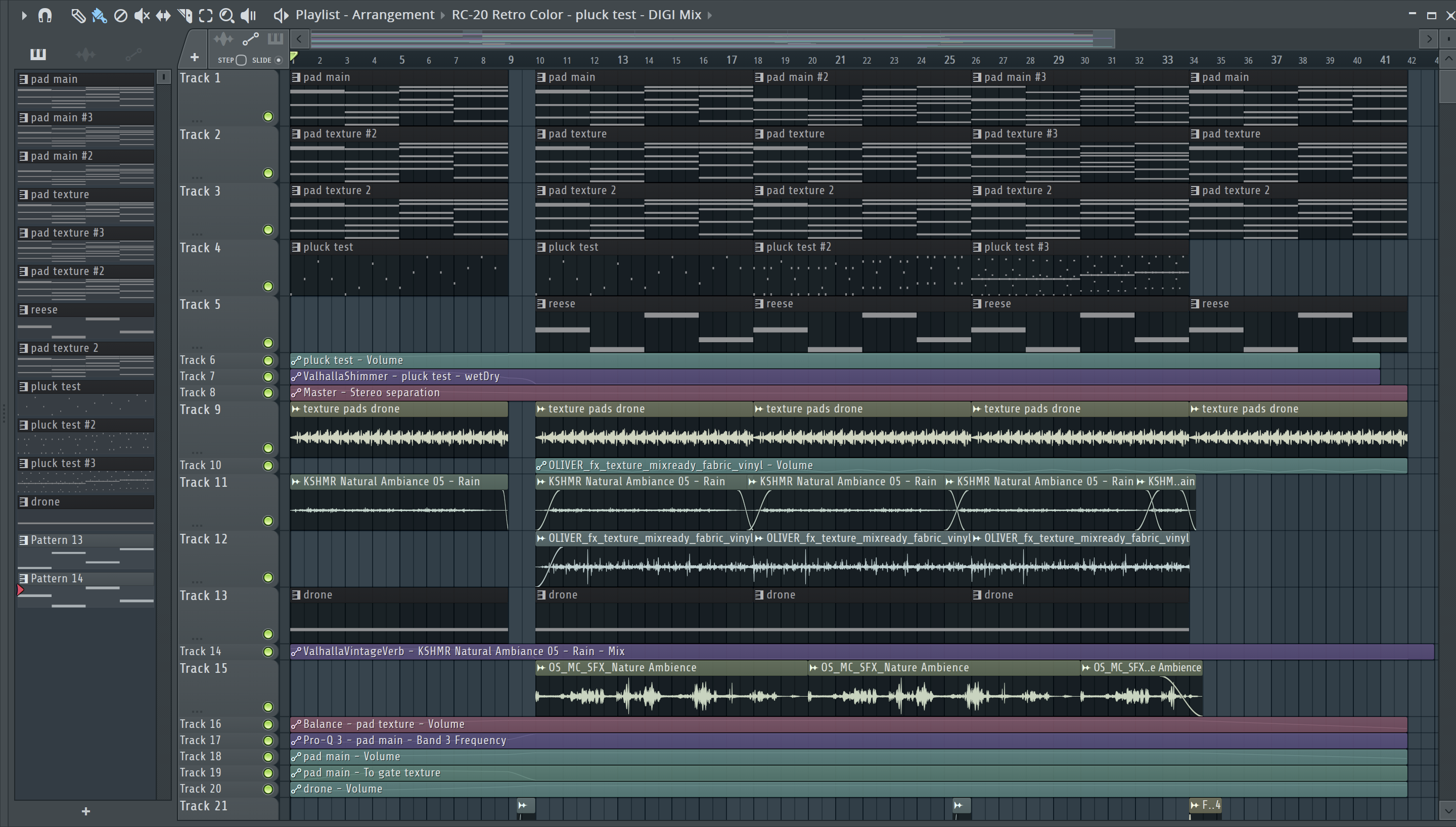Screen dimensions: 1456x827
Task: Select the Delete tool
Action: pyautogui.click(x=120, y=15)
